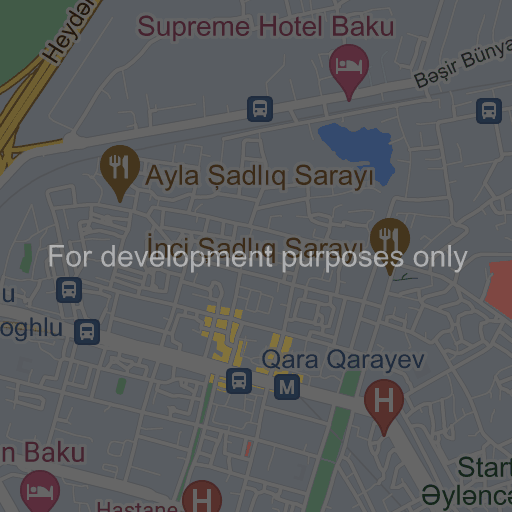
Task: Open the Supreme Hotel Baku text label
Action: coord(266,27)
